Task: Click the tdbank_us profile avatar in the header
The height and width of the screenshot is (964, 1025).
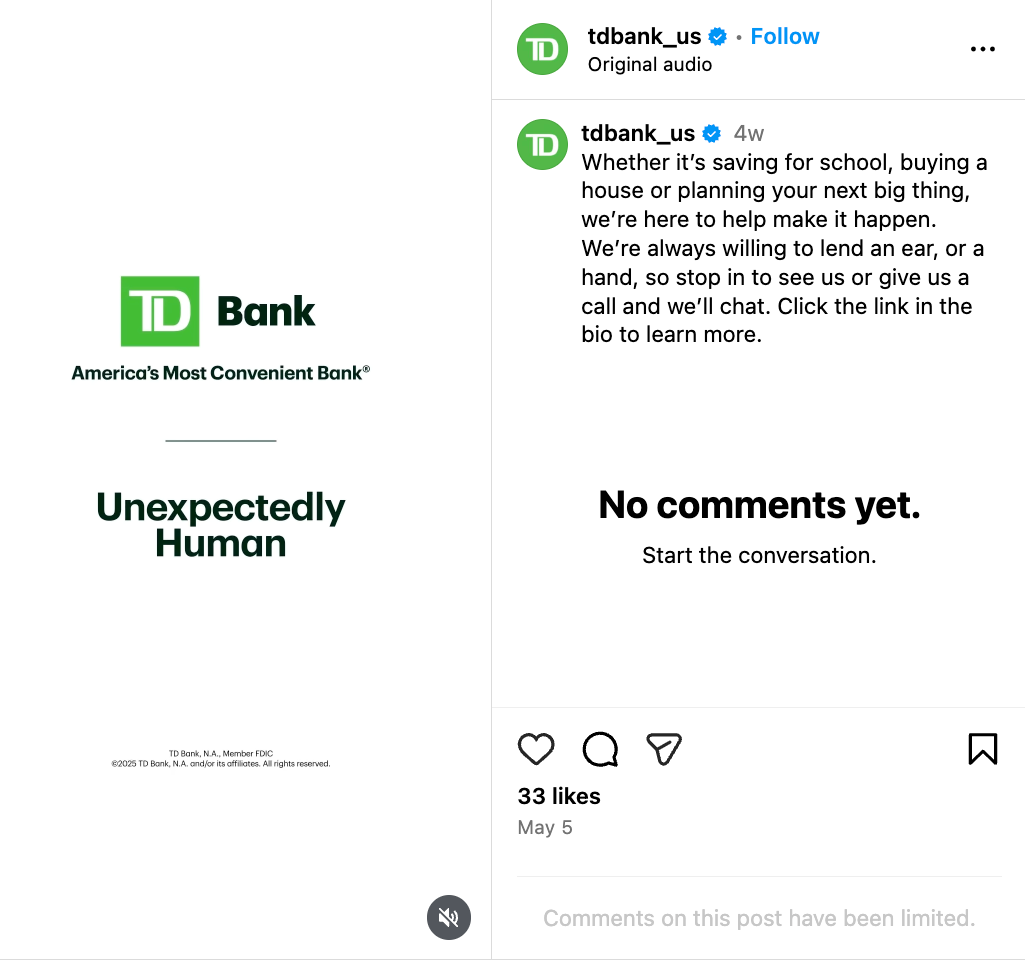Action: (541, 48)
